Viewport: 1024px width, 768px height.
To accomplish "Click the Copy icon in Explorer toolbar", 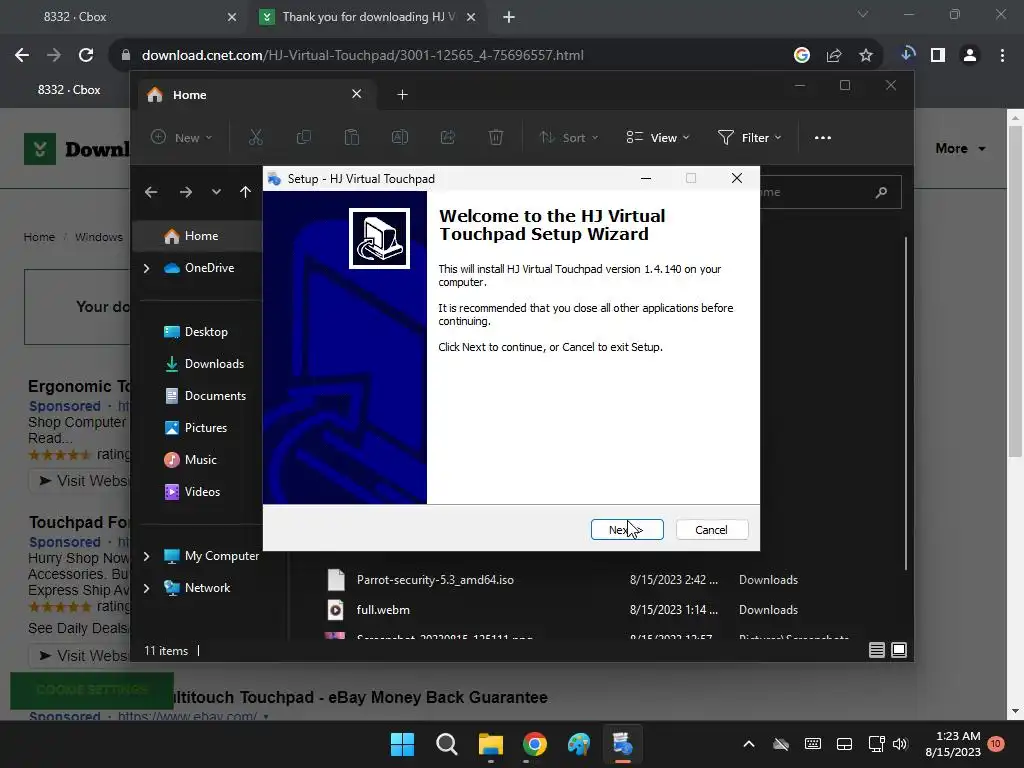I will (x=304, y=137).
